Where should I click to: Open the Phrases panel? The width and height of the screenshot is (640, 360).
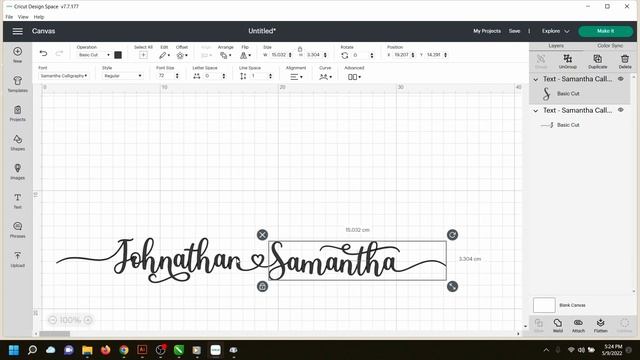[x=18, y=230]
